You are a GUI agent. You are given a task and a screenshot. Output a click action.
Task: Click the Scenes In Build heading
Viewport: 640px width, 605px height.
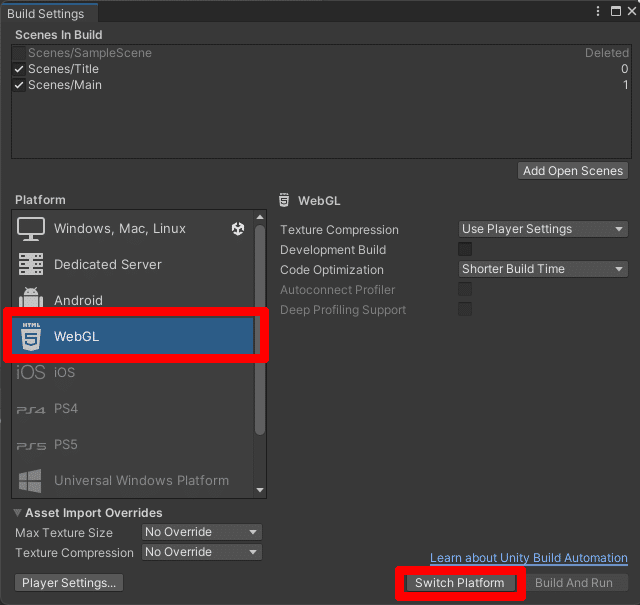59,35
